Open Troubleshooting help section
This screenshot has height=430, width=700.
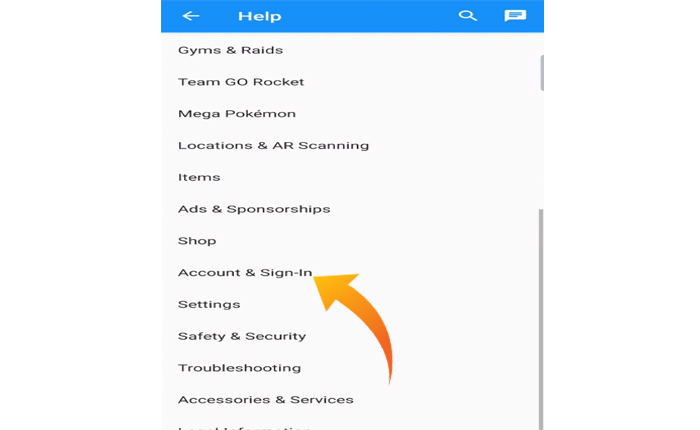[x=239, y=368]
